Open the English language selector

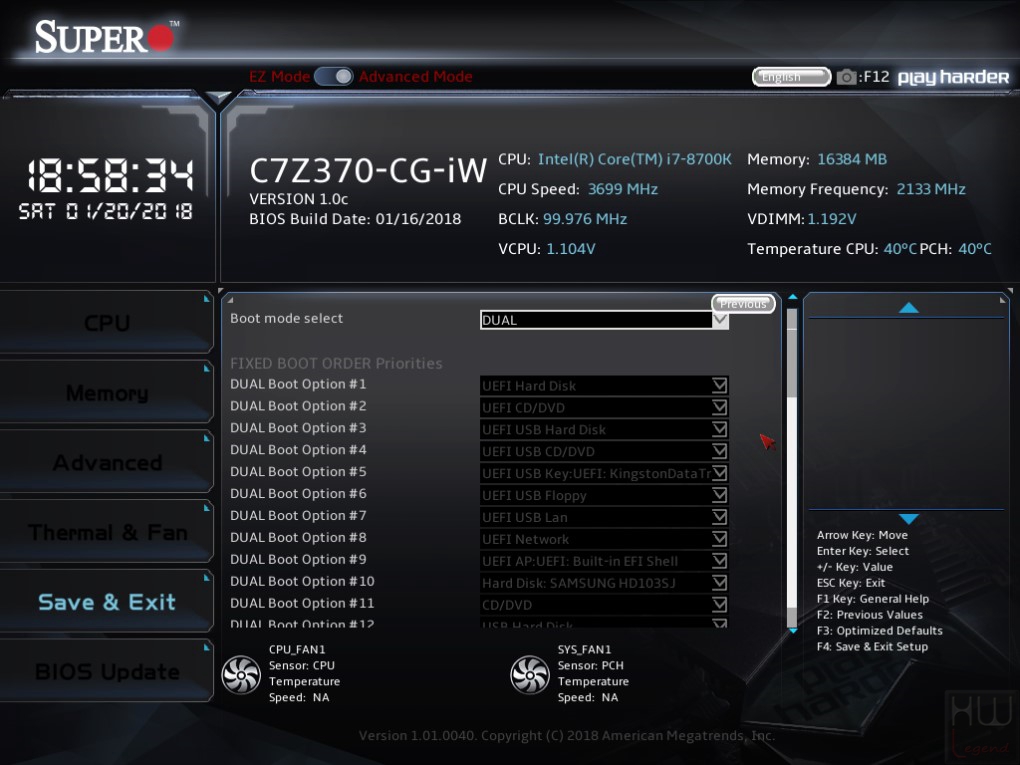pos(791,77)
